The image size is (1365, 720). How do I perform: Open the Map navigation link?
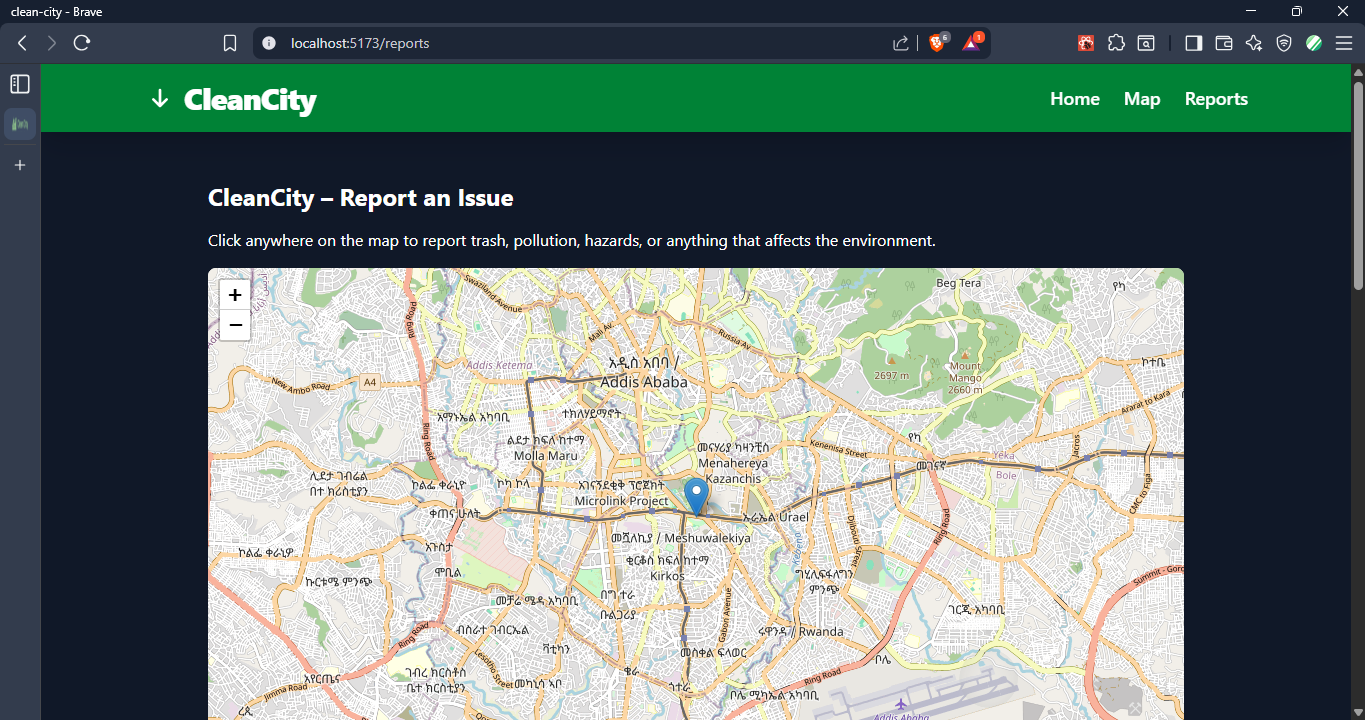[x=1142, y=99]
